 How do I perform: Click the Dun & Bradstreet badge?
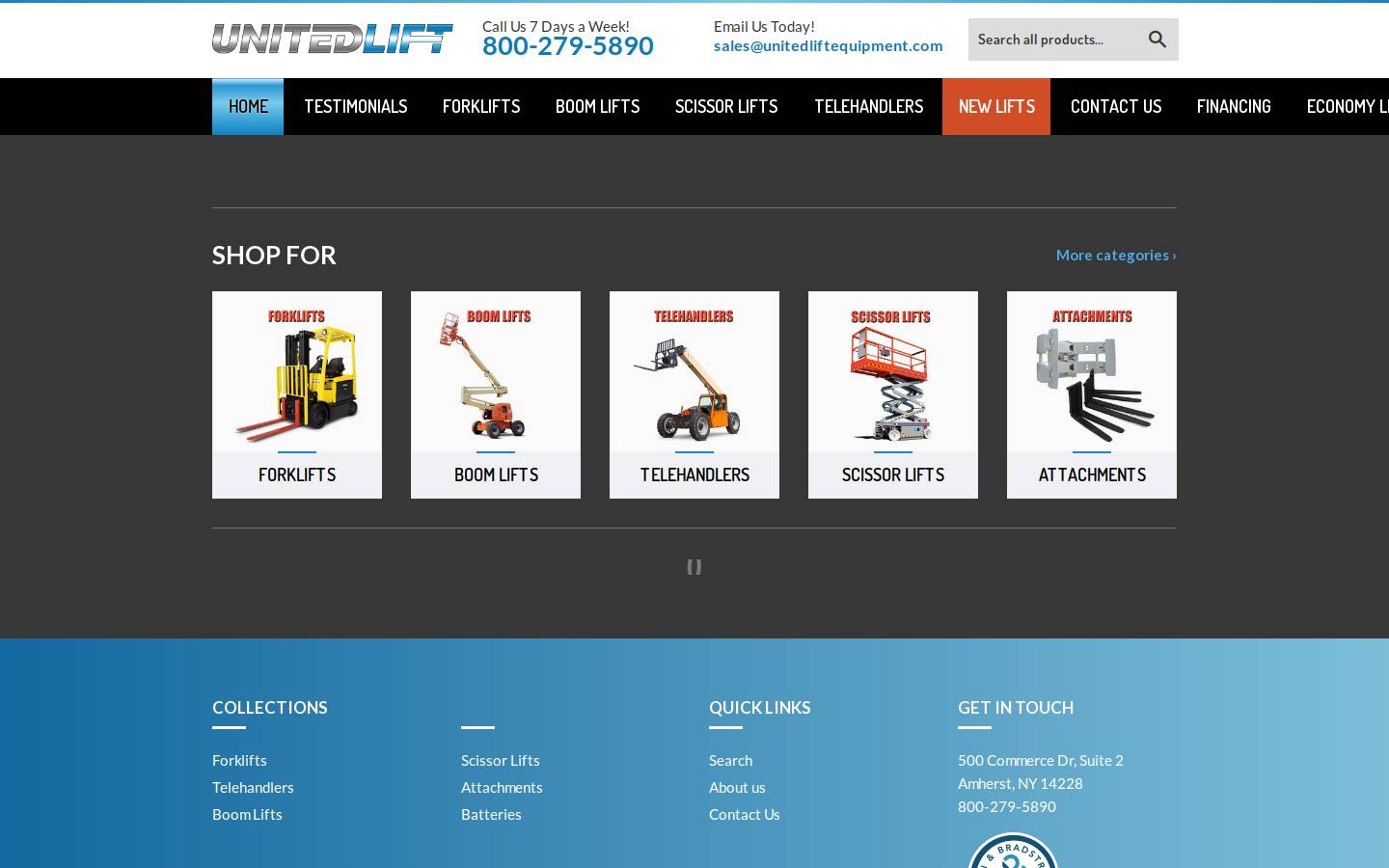click(x=1013, y=851)
